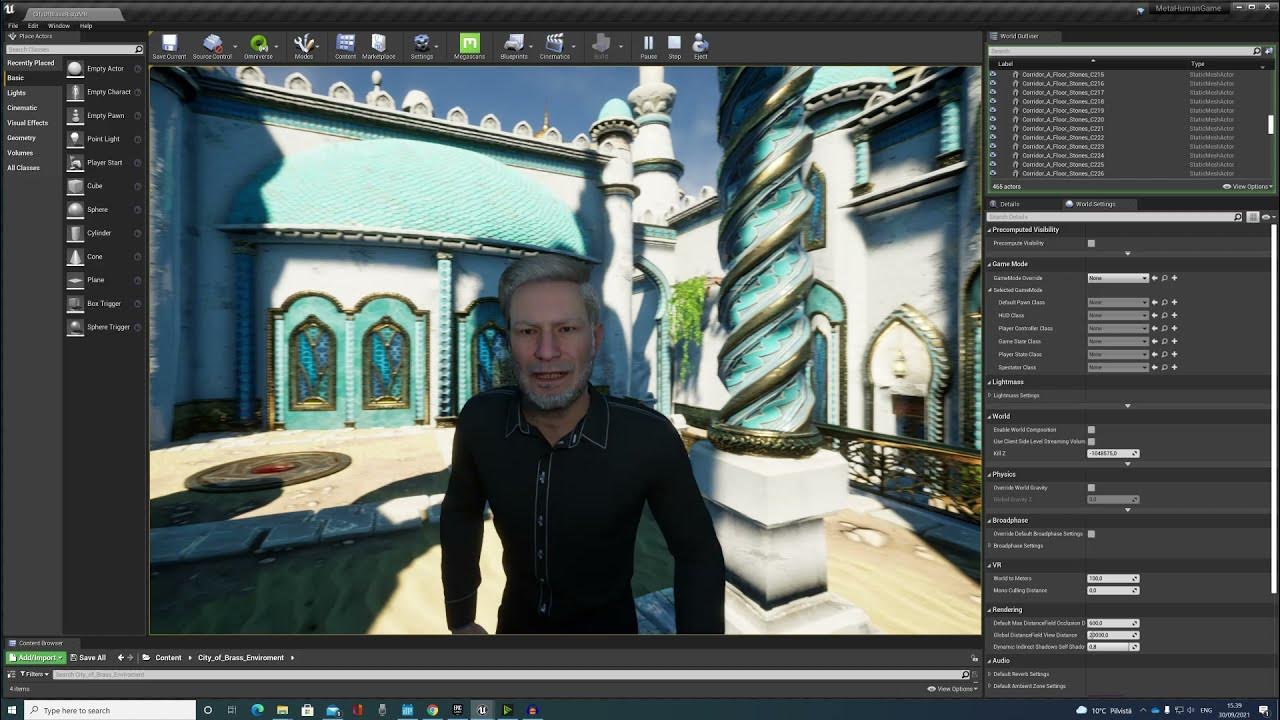The height and width of the screenshot is (720, 1280).
Task: Select the Point Light actor icon
Action: [x=75, y=139]
